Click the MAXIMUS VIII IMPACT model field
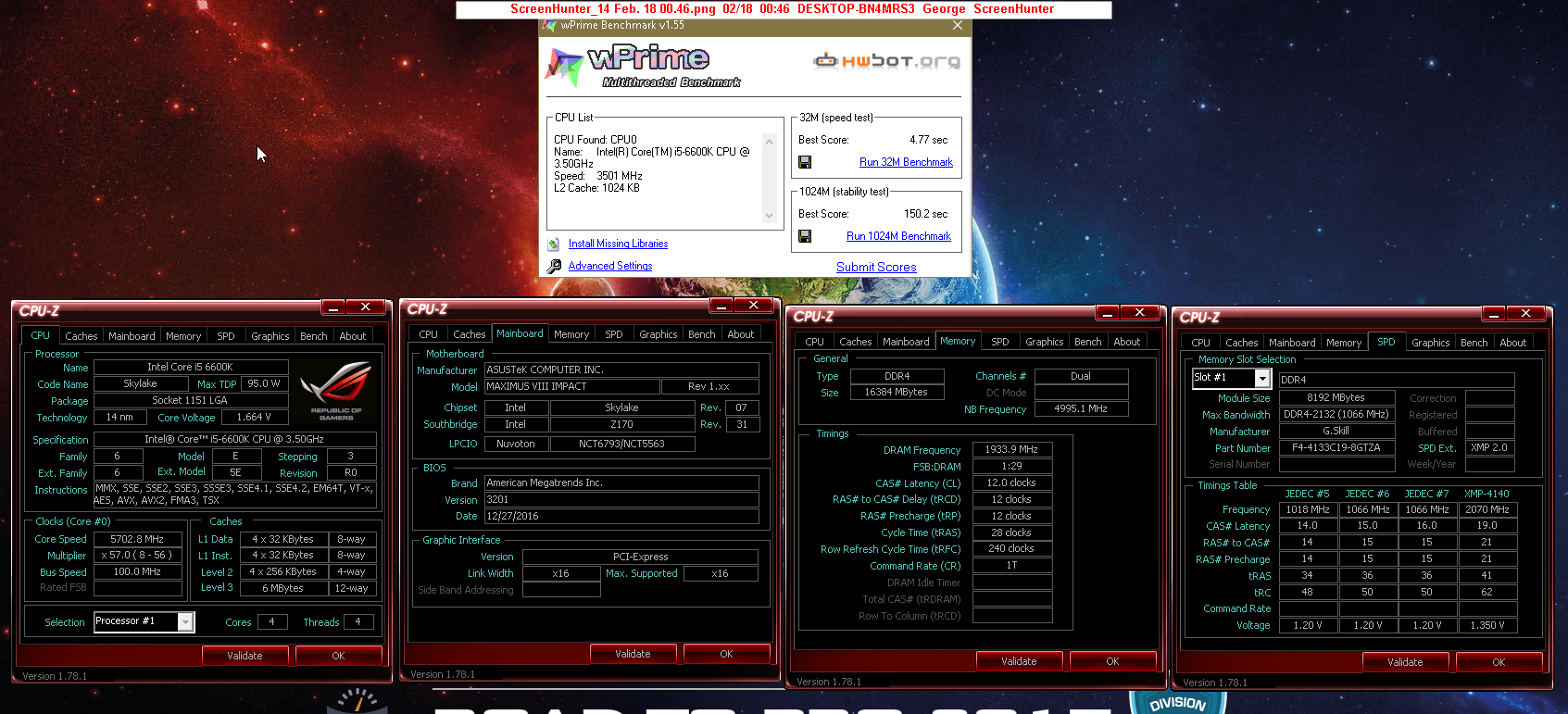 tap(572, 386)
